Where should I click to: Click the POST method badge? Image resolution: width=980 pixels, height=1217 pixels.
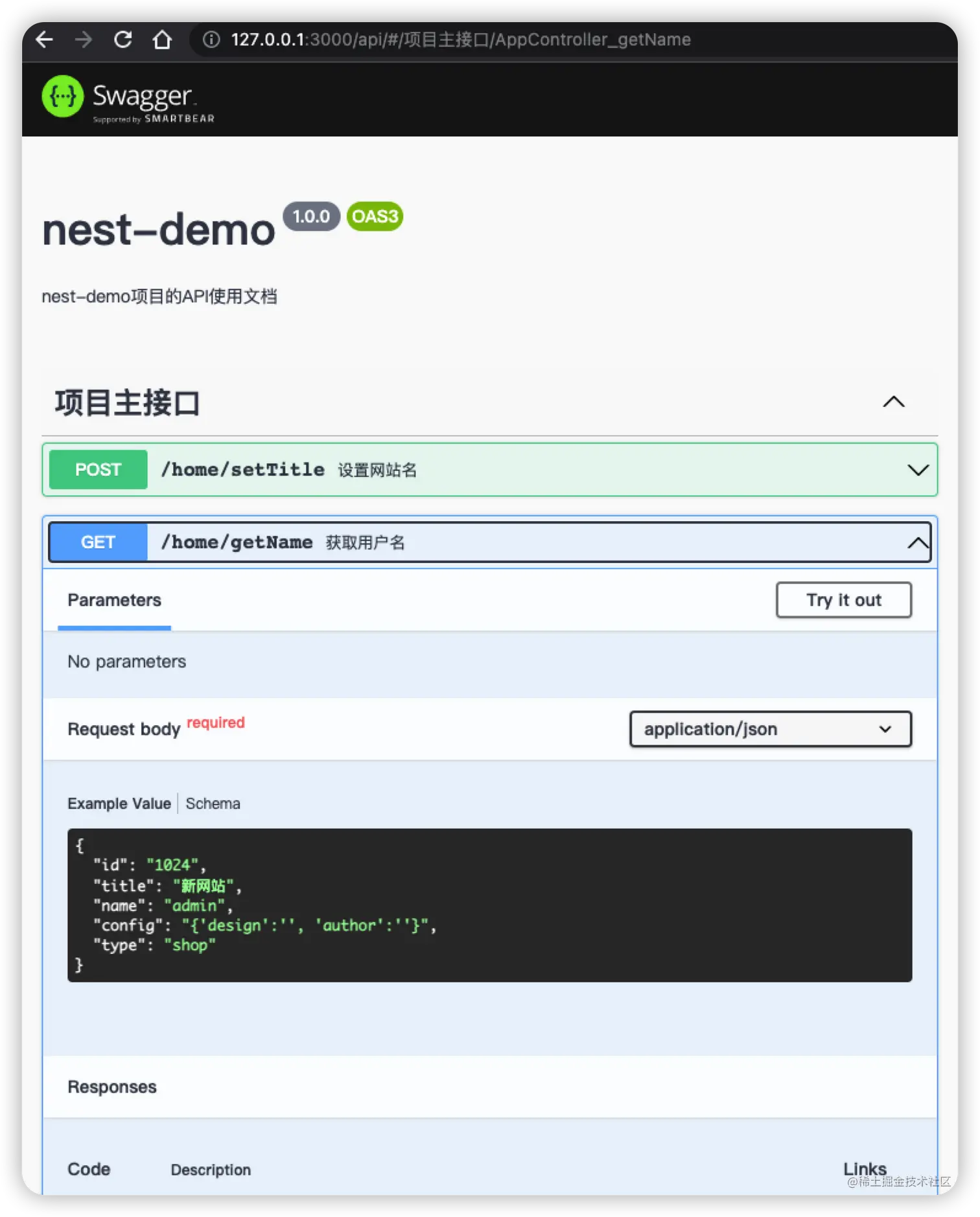(99, 469)
